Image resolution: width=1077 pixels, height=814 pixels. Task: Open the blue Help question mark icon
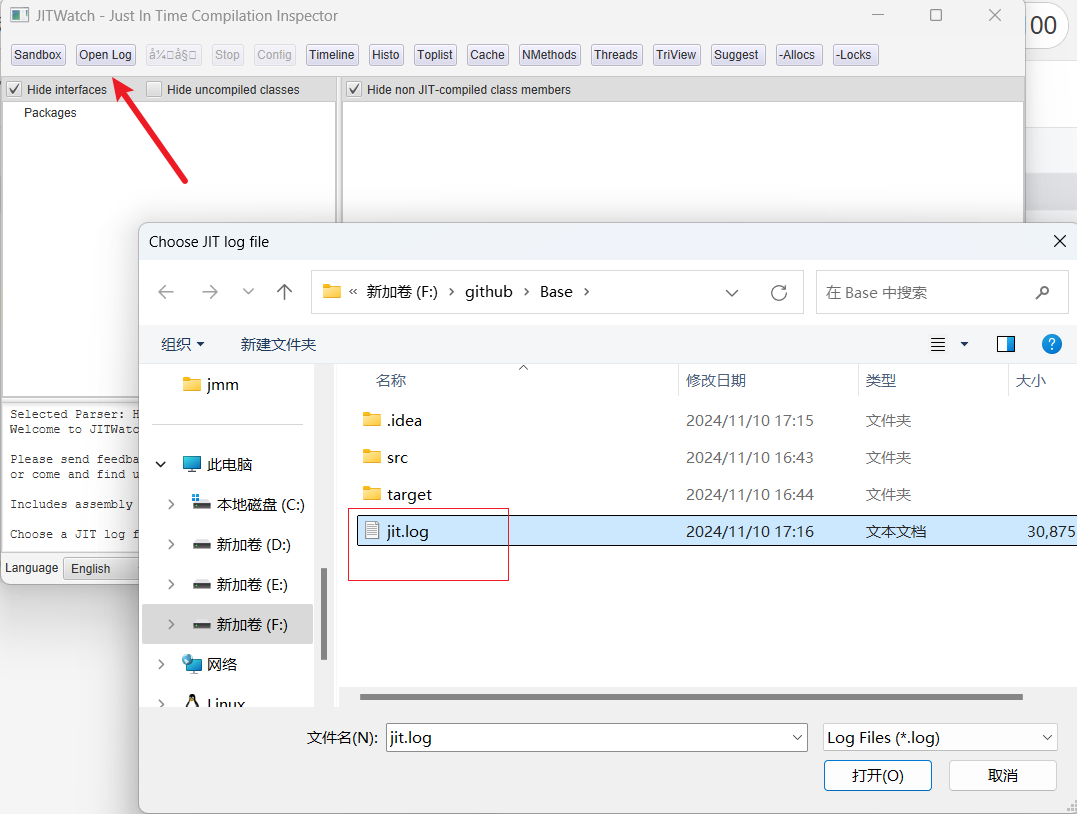coord(1051,344)
